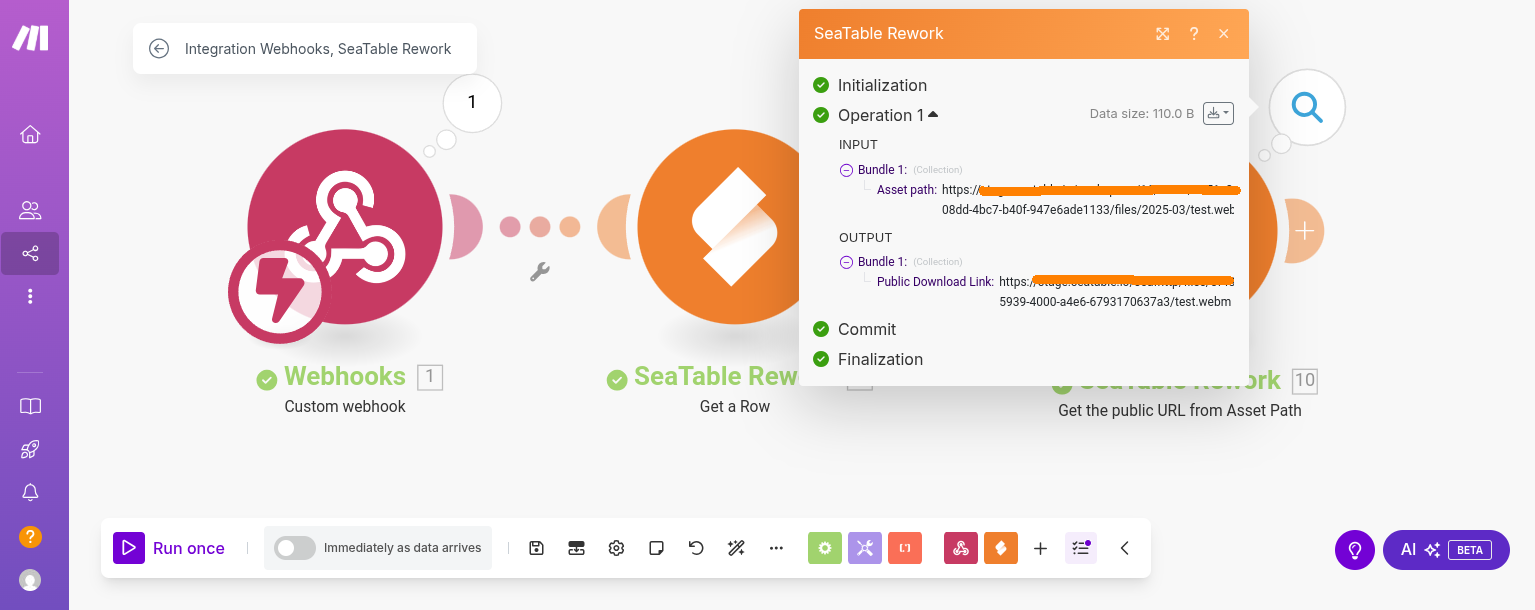Open the wrench filter between modules
The height and width of the screenshot is (610, 1535).
click(540, 271)
